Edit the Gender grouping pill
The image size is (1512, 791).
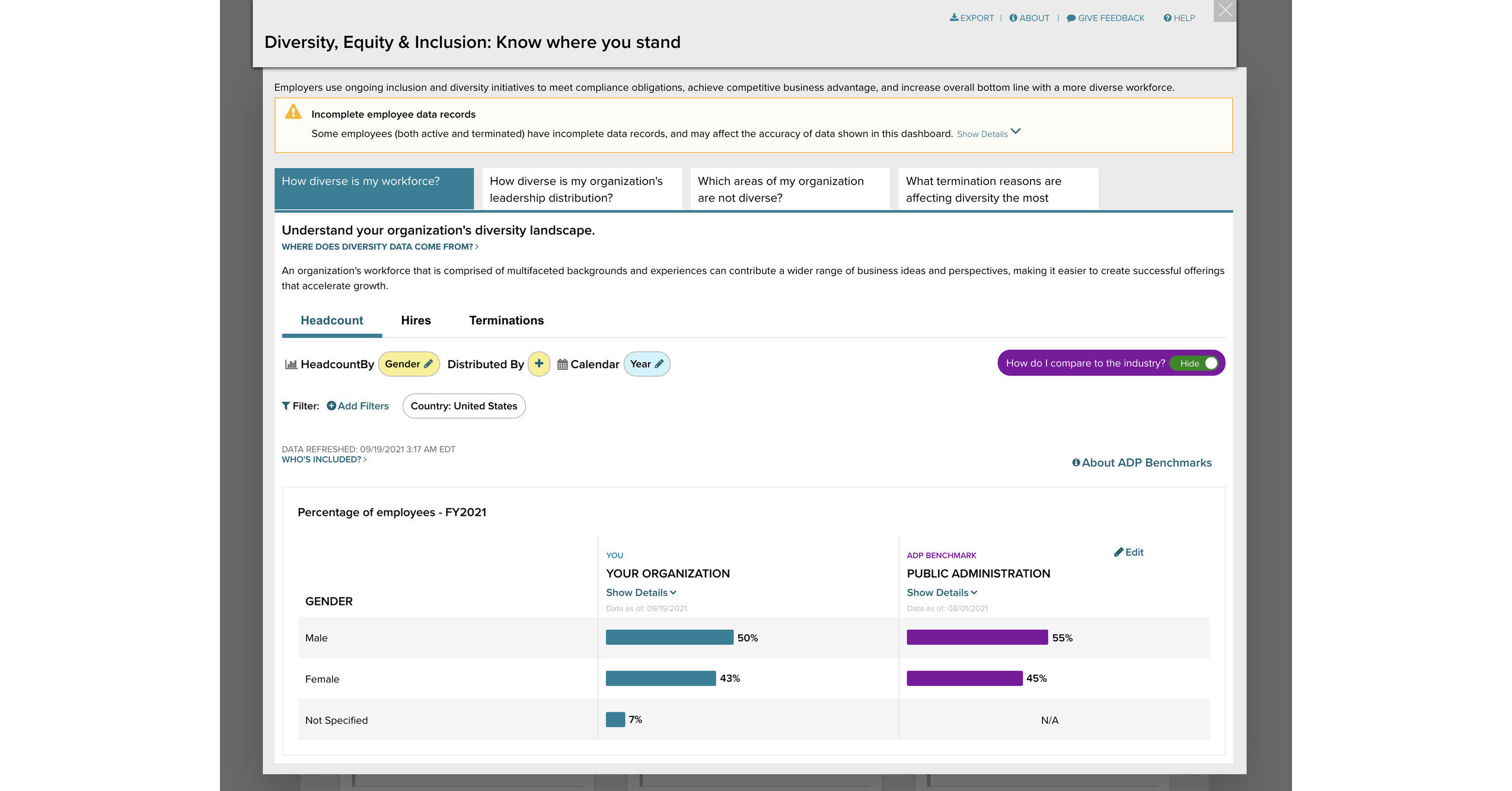[x=409, y=364]
